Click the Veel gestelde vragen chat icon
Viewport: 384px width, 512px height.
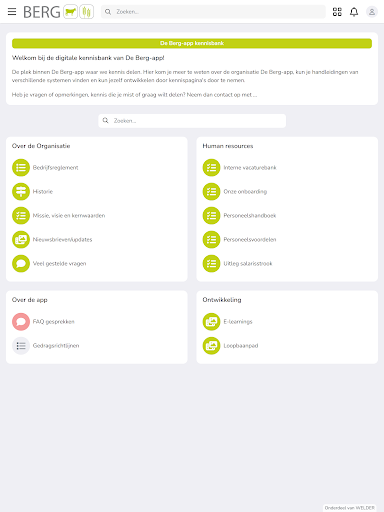[x=21, y=264]
